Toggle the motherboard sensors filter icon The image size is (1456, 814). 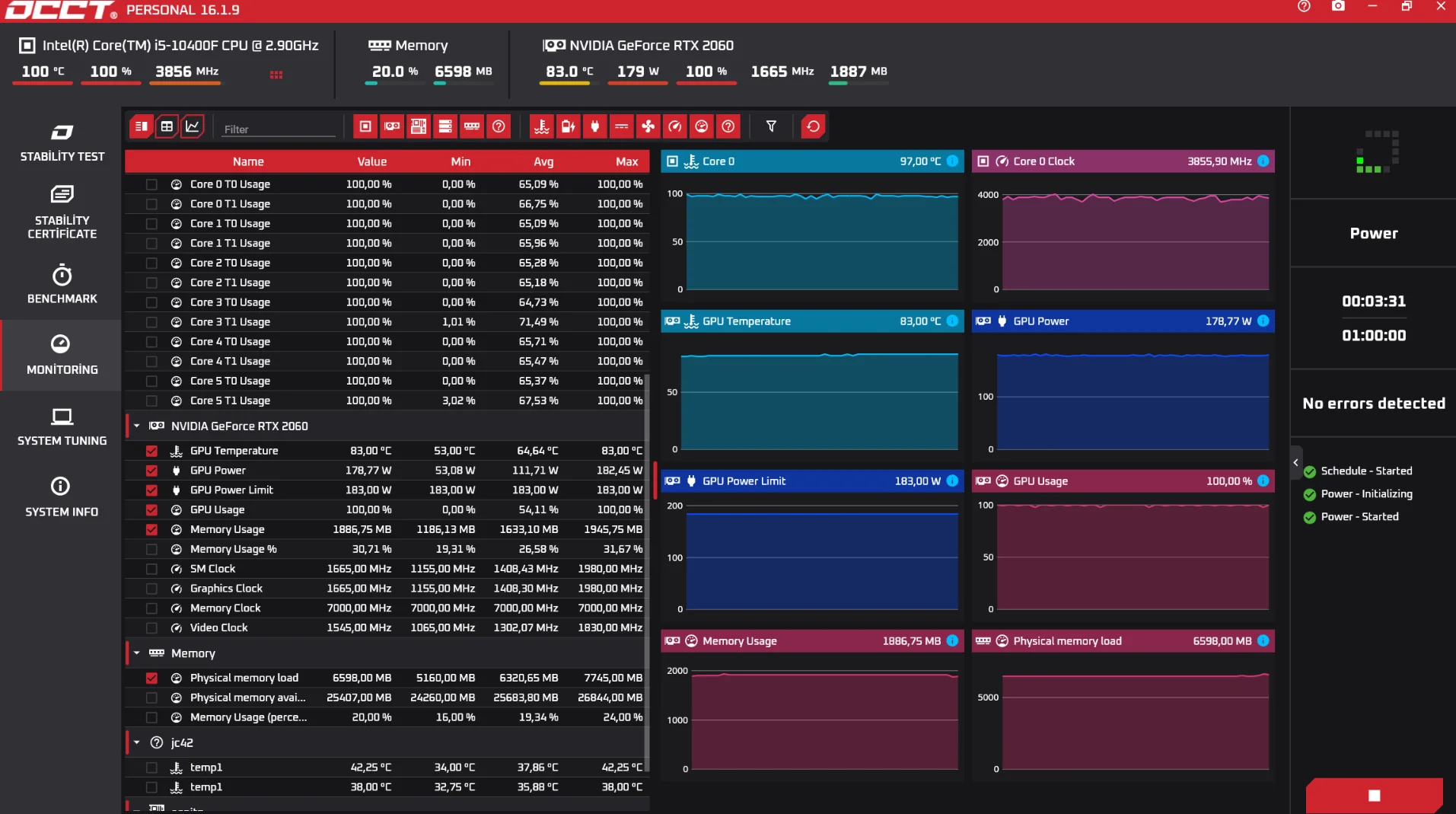point(419,126)
